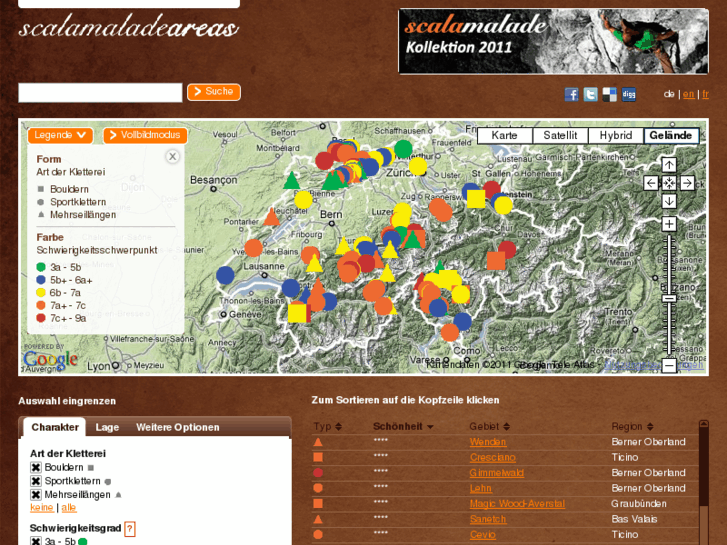
Task: Open the Lage filter tab
Action: 107,427
